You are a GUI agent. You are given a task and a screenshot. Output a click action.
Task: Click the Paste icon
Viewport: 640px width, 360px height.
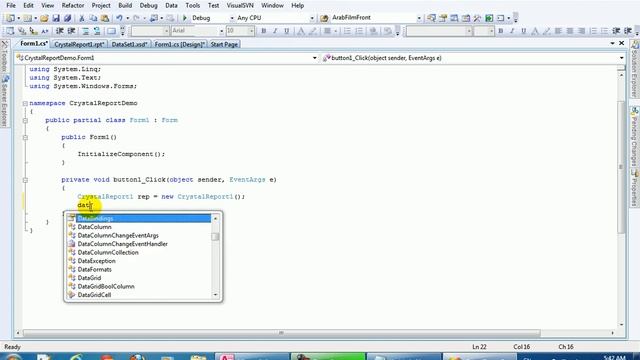tap(105, 18)
